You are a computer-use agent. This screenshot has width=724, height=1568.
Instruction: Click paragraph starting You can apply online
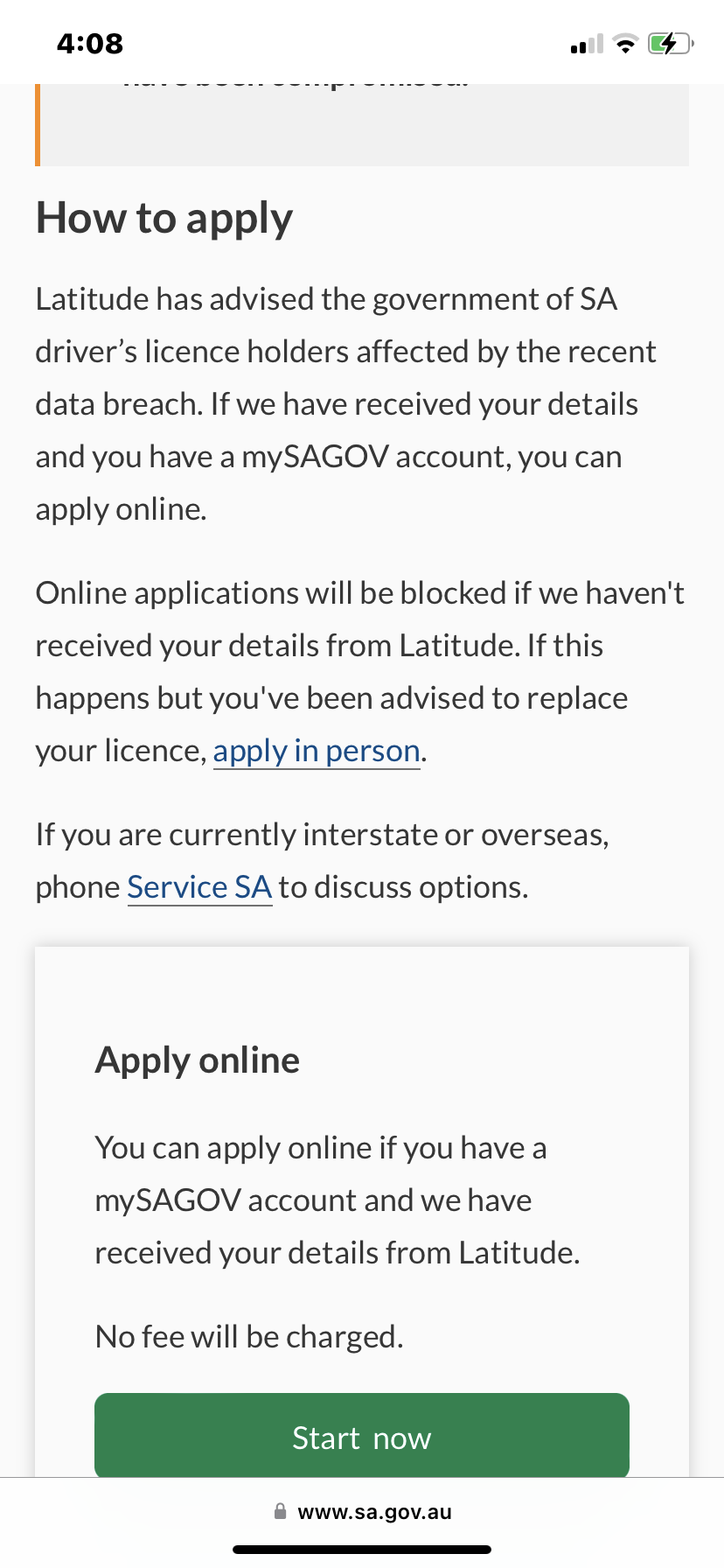tap(338, 1200)
